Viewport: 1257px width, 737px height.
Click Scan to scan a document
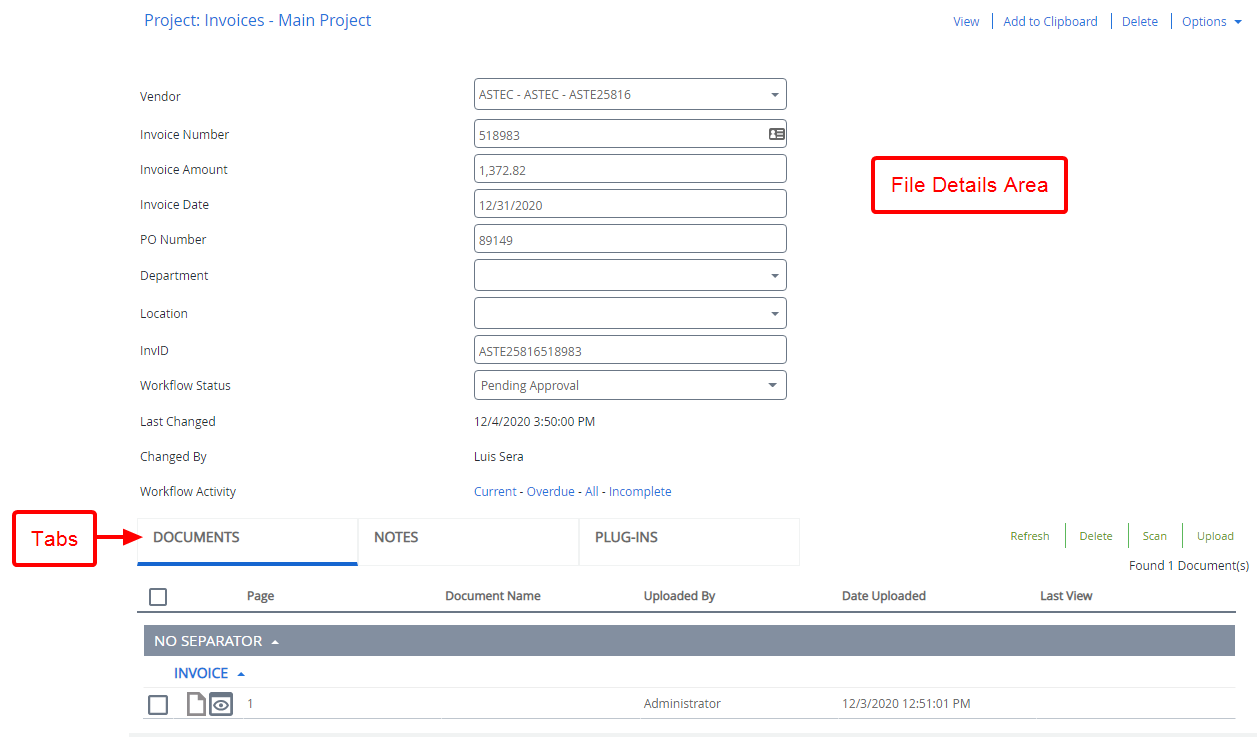click(x=1154, y=536)
